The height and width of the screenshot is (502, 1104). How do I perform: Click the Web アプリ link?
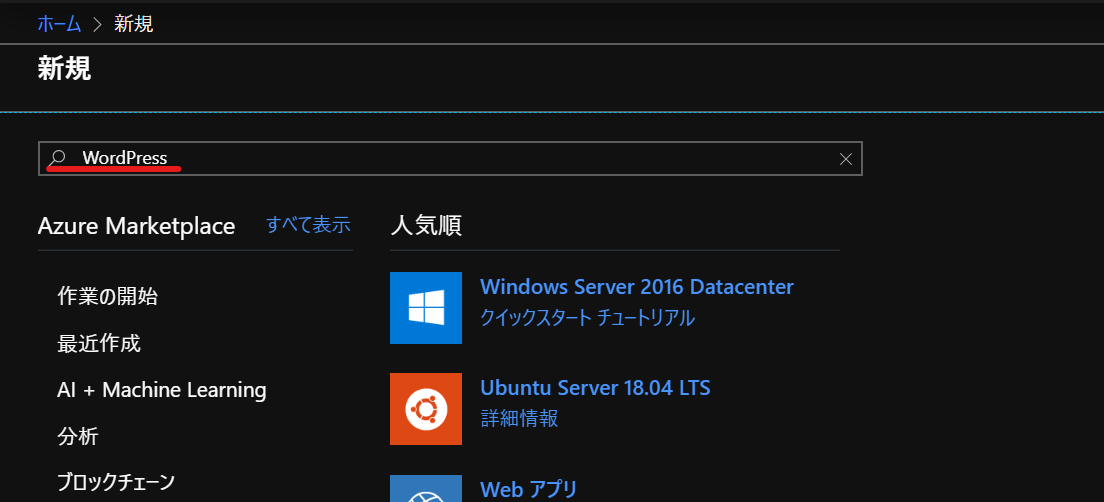click(x=529, y=489)
